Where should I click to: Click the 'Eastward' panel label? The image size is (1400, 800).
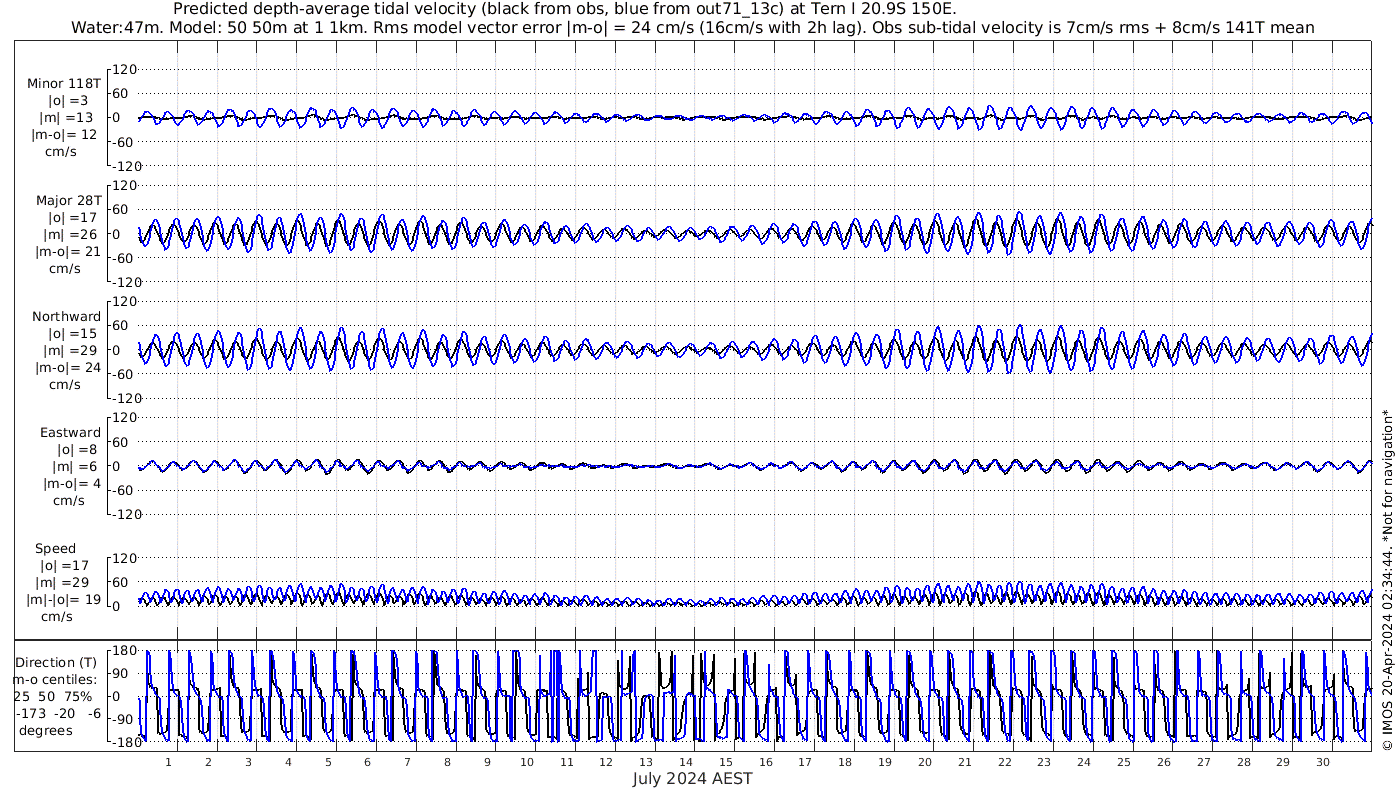pos(70,433)
